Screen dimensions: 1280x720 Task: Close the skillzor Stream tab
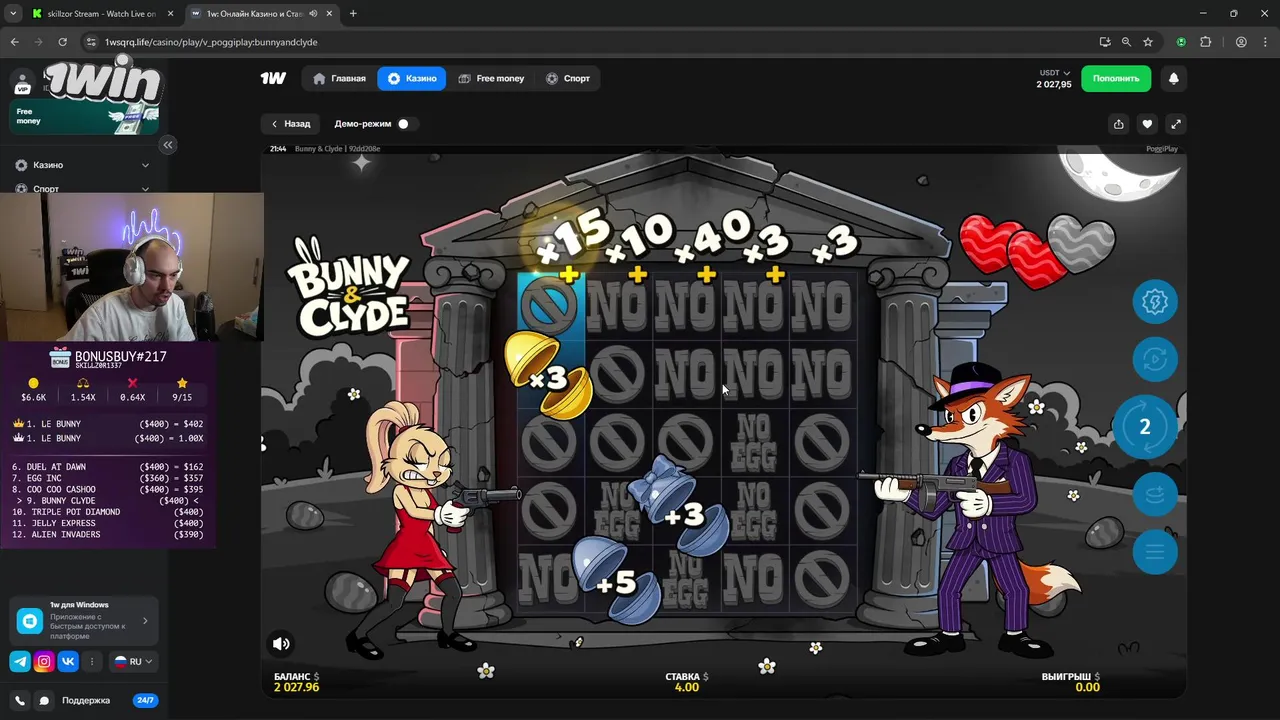169,14
